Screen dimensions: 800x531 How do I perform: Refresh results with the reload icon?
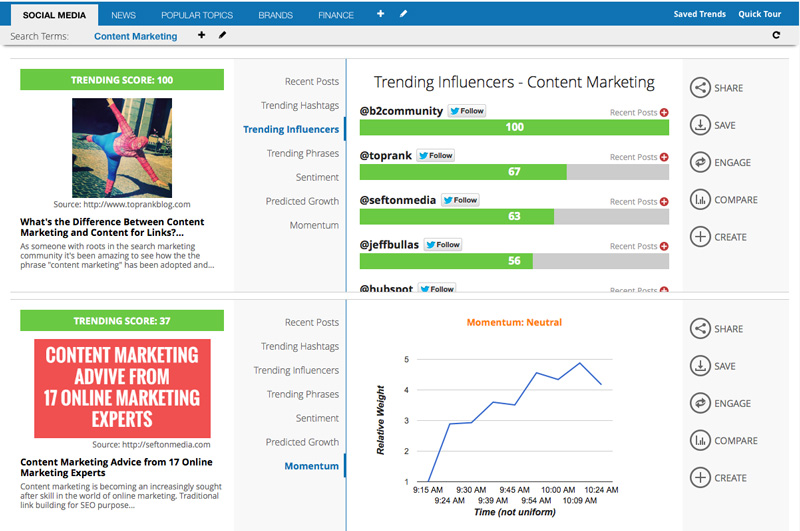point(776,35)
